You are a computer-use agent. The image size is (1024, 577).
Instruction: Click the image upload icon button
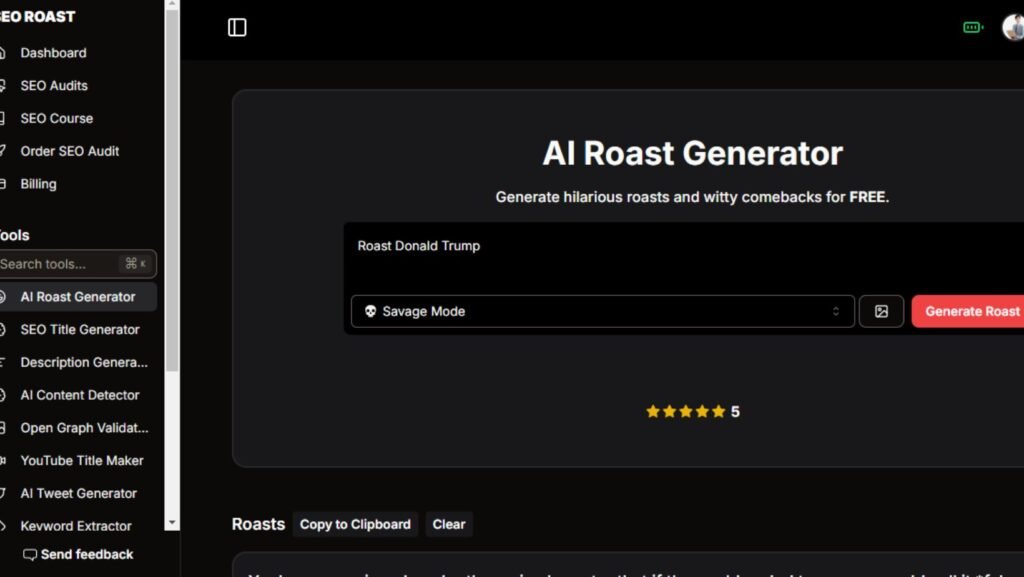[x=881, y=311]
